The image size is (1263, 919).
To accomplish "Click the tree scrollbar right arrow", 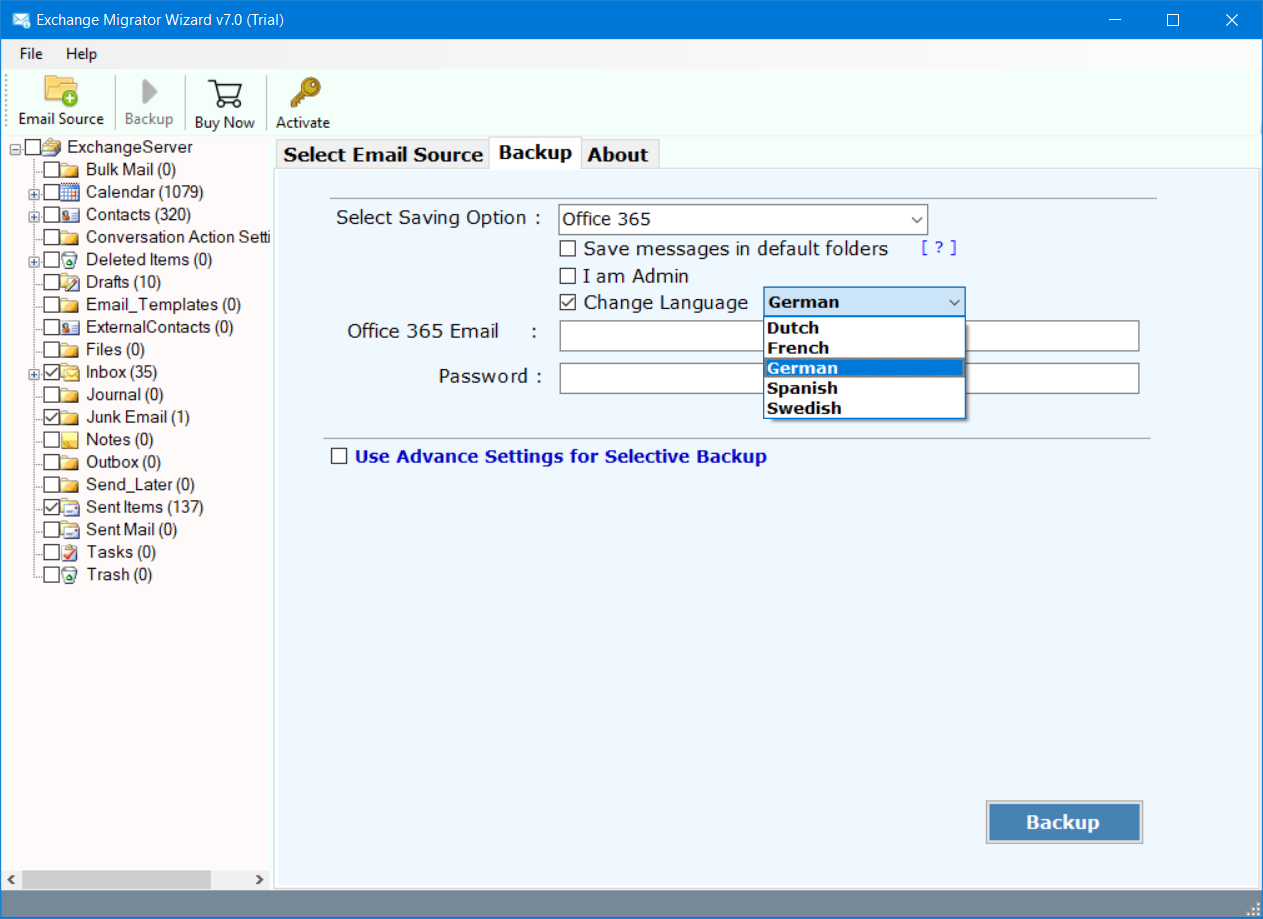I will point(259,879).
